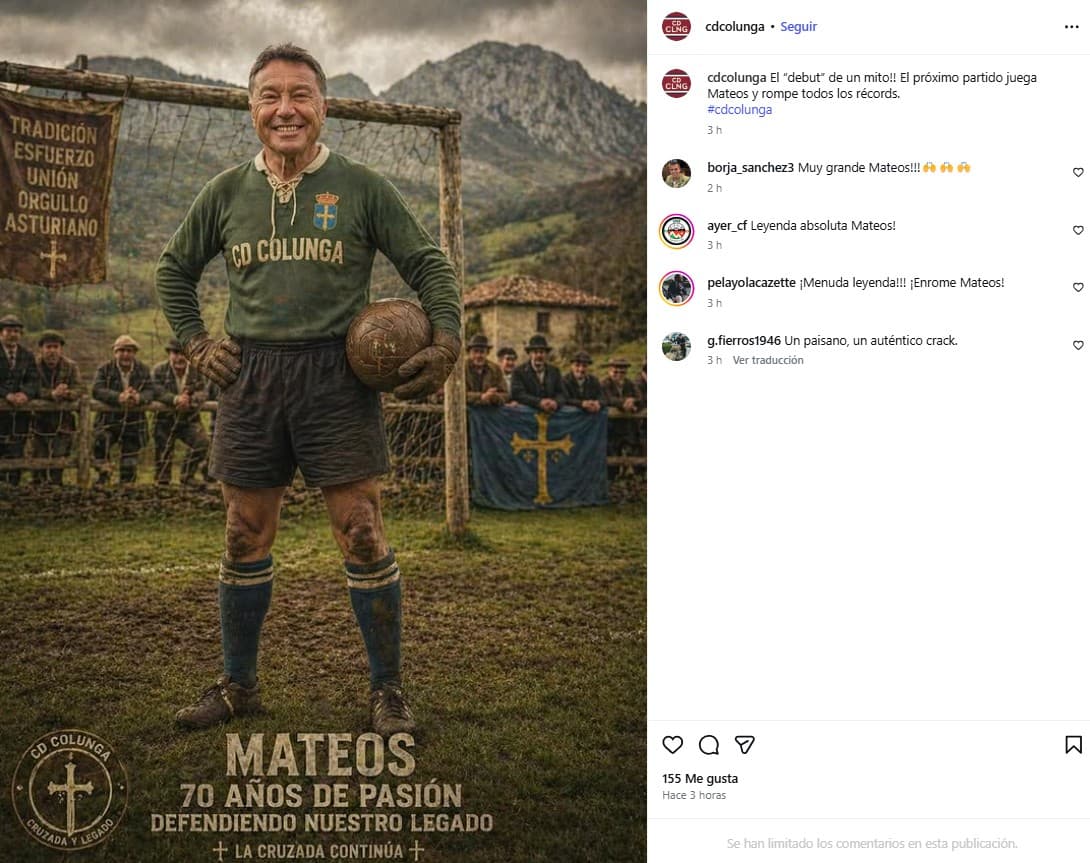Save post with the bookmark icon

1073,745
